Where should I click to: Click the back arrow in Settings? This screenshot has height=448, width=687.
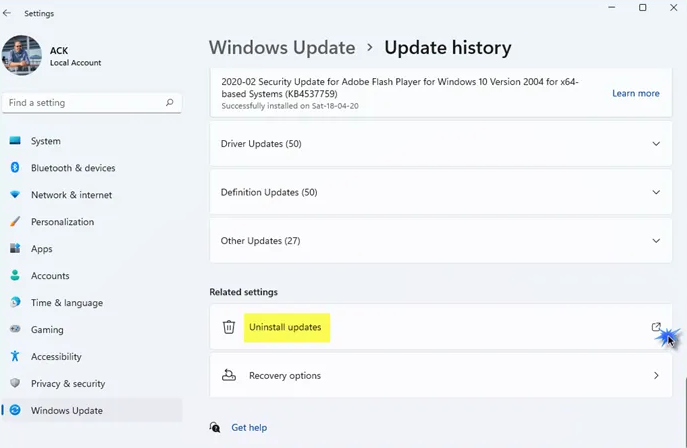coord(8,13)
